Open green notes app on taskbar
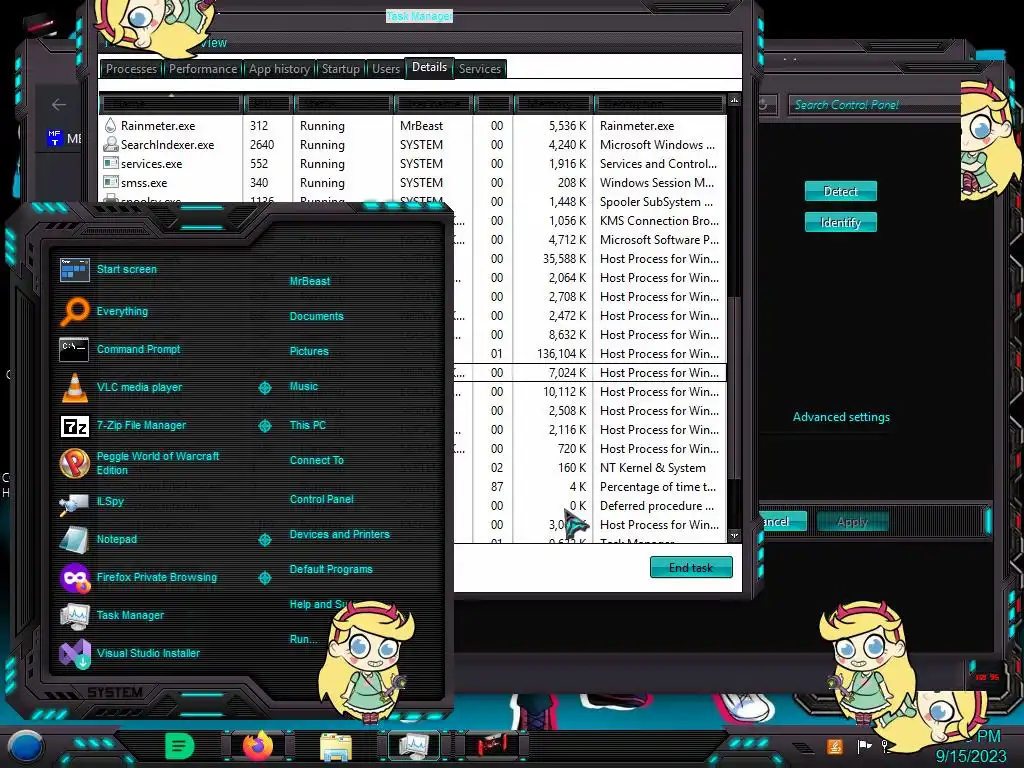The width and height of the screenshot is (1024, 768). pyautogui.click(x=180, y=746)
